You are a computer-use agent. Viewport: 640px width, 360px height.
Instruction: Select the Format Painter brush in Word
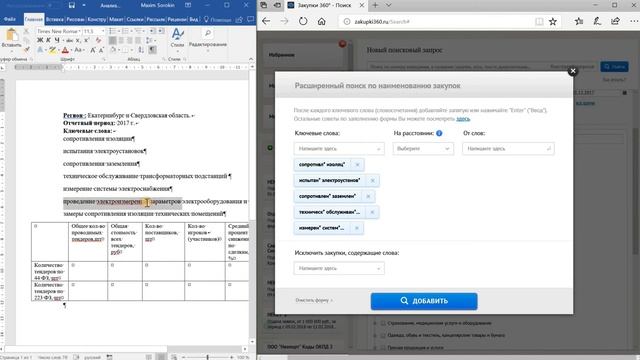pos(27,49)
